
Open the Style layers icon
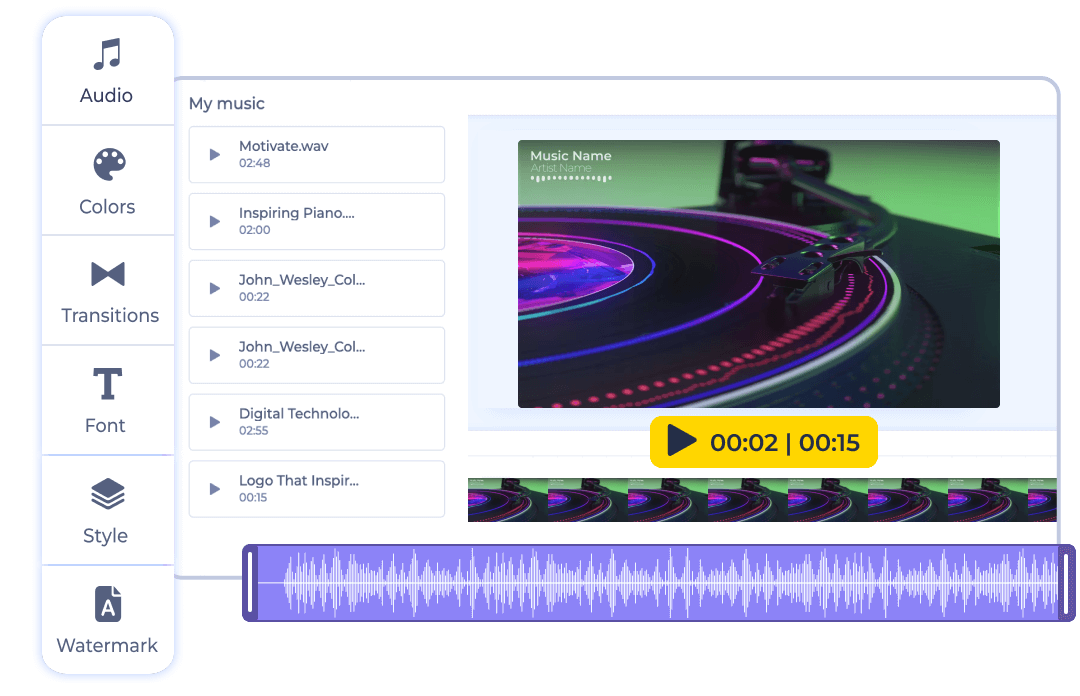(x=107, y=494)
